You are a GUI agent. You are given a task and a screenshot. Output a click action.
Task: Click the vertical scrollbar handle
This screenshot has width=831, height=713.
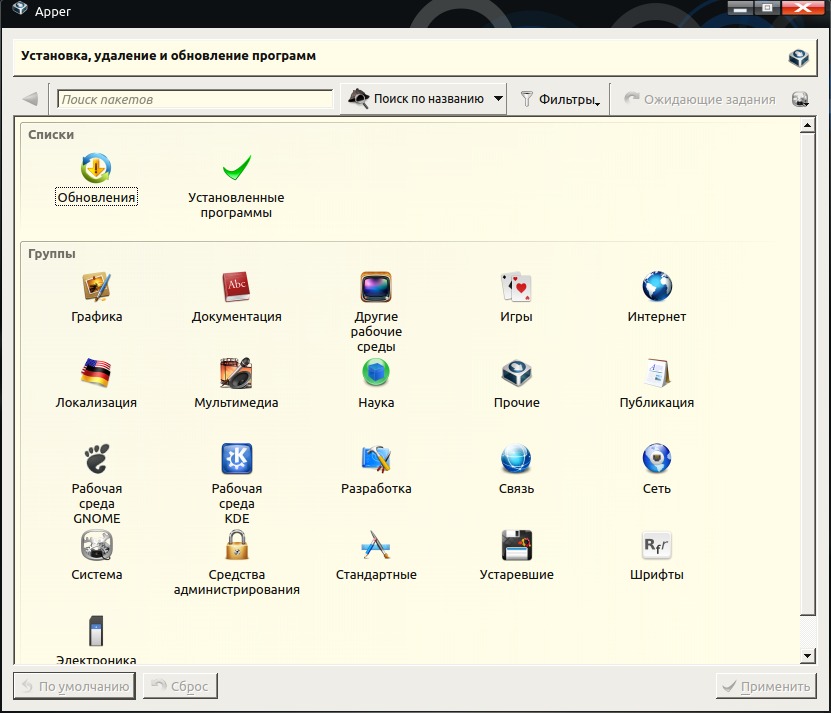(807, 375)
